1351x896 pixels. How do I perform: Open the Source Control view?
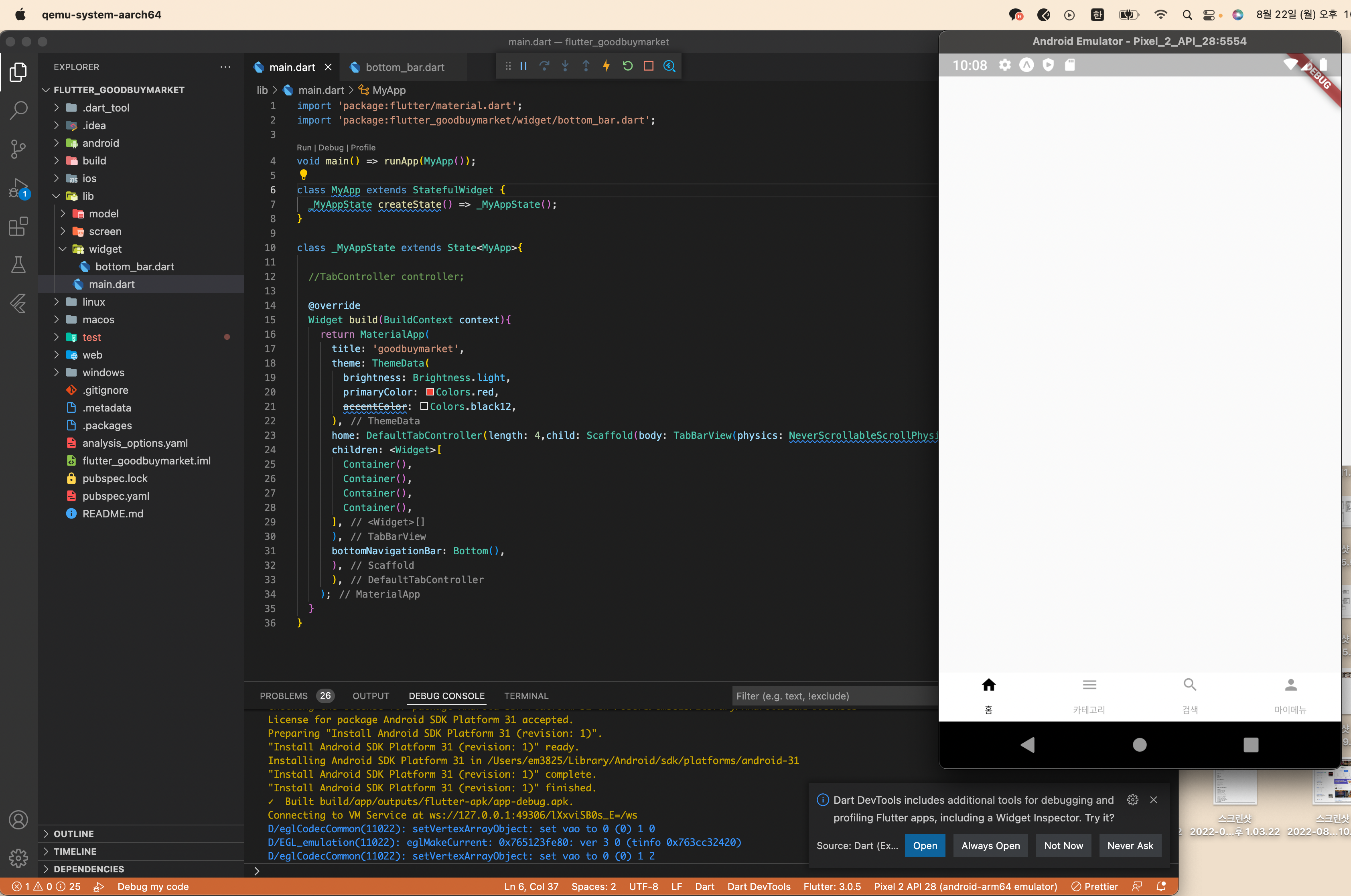point(18,148)
